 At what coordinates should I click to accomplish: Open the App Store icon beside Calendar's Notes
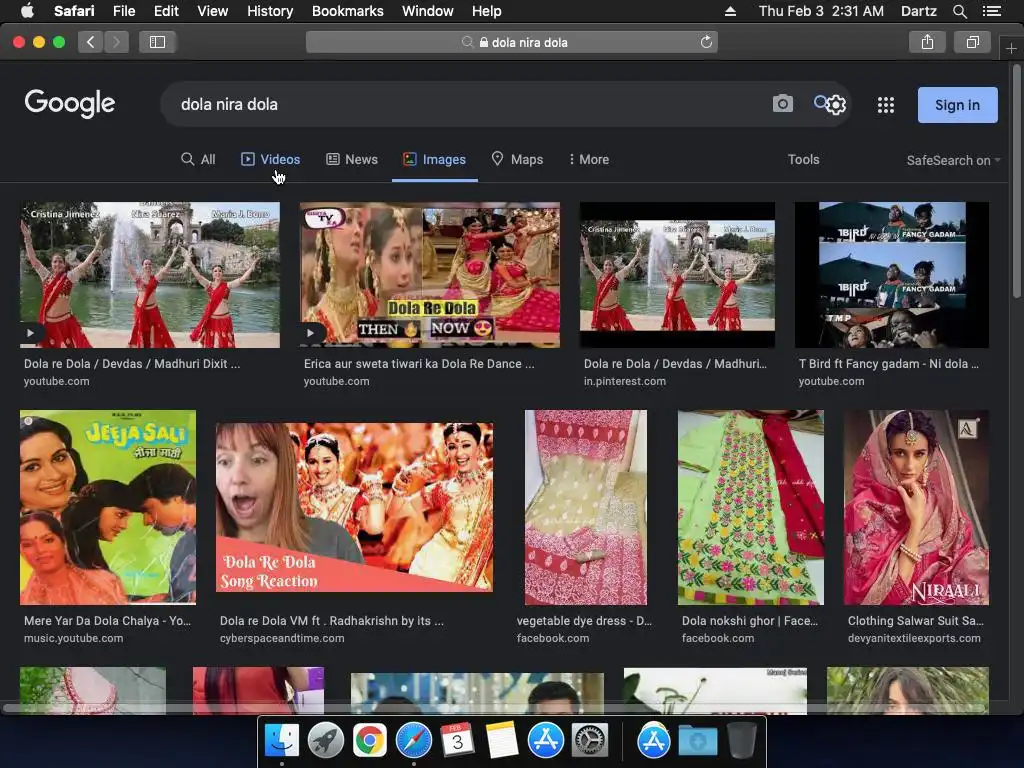(x=546, y=740)
